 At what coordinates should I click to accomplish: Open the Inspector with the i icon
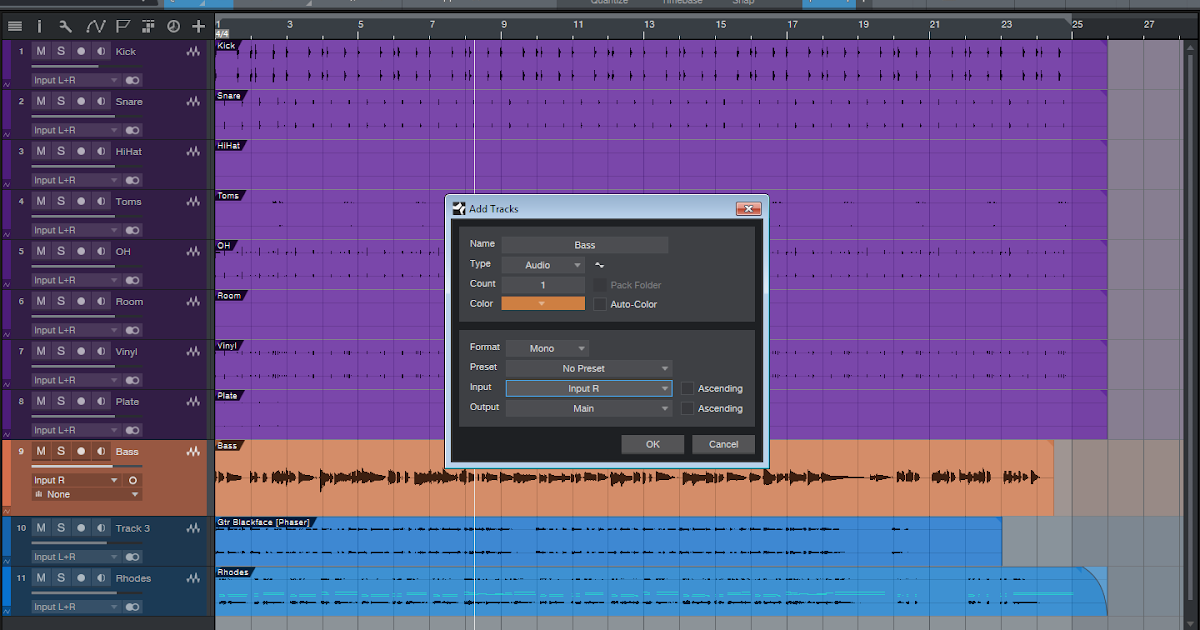(40, 26)
